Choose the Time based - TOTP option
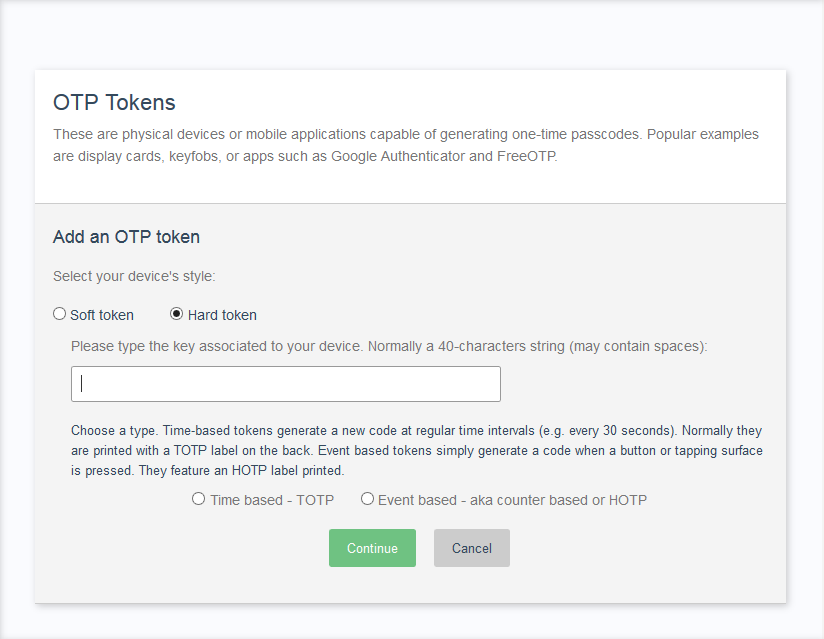Viewport: 824px width, 639px height. click(198, 499)
